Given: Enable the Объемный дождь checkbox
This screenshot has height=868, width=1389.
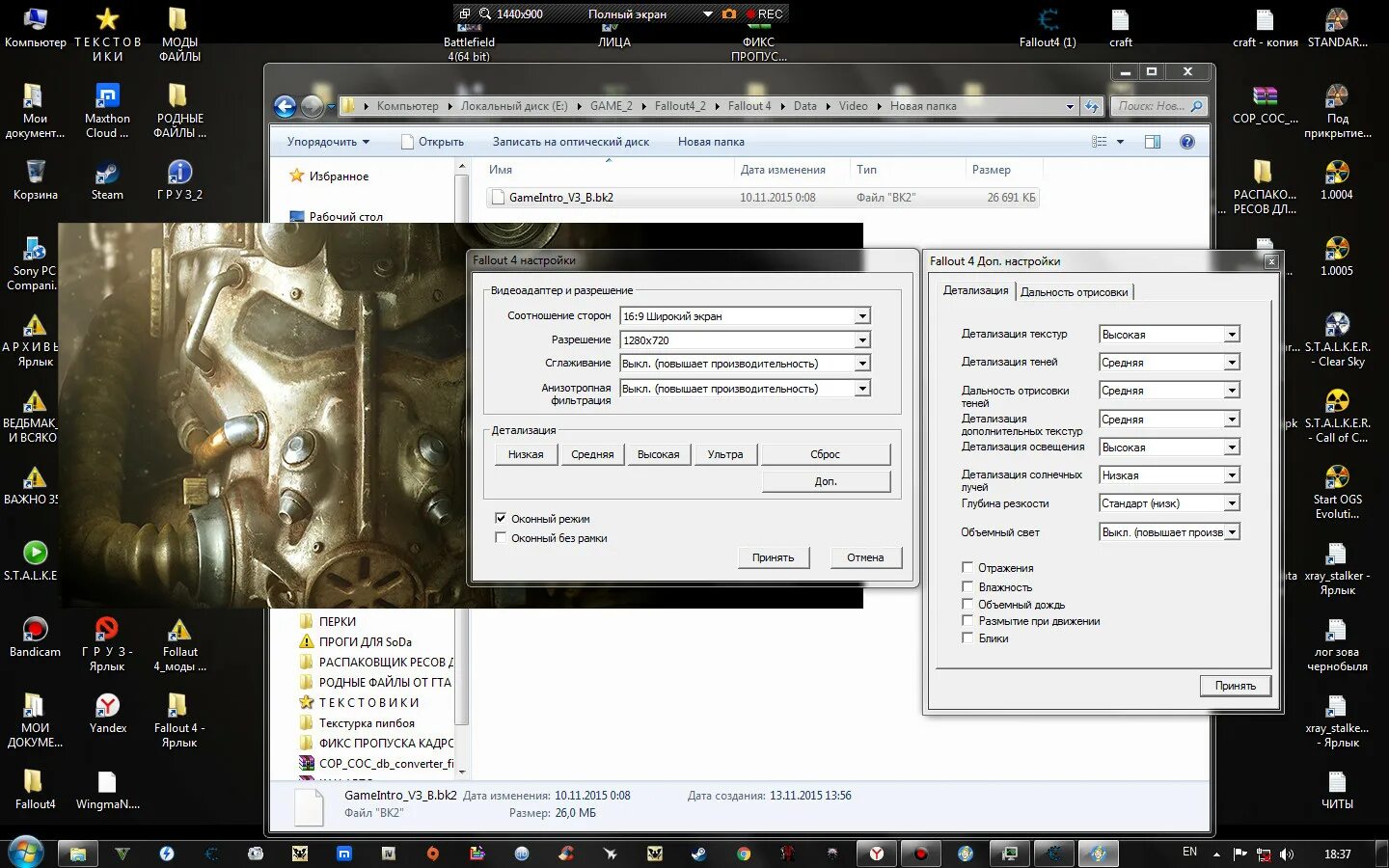Looking at the screenshot, I should point(967,604).
